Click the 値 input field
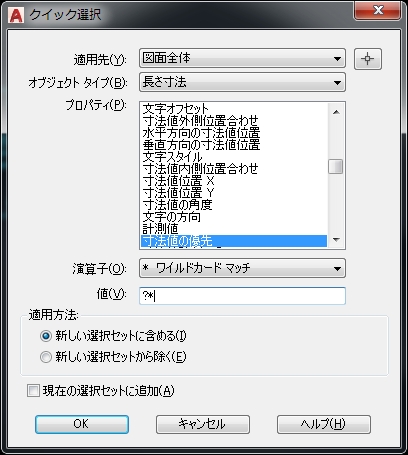Screen dimensions: 408x455 click(x=242, y=296)
